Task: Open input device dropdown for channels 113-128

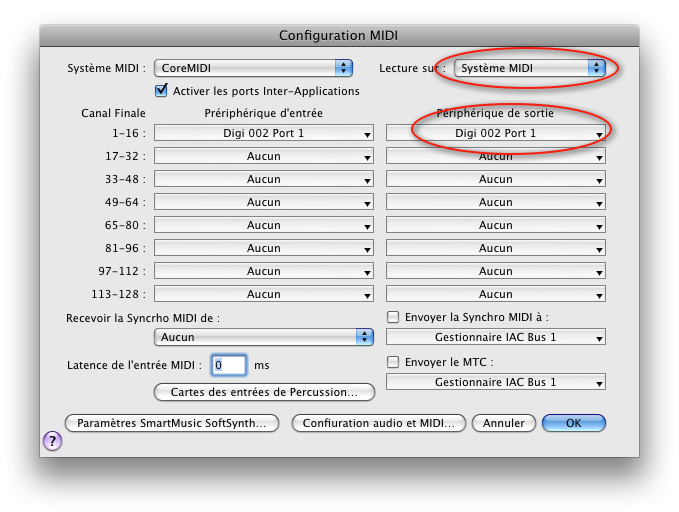Action: [264, 294]
